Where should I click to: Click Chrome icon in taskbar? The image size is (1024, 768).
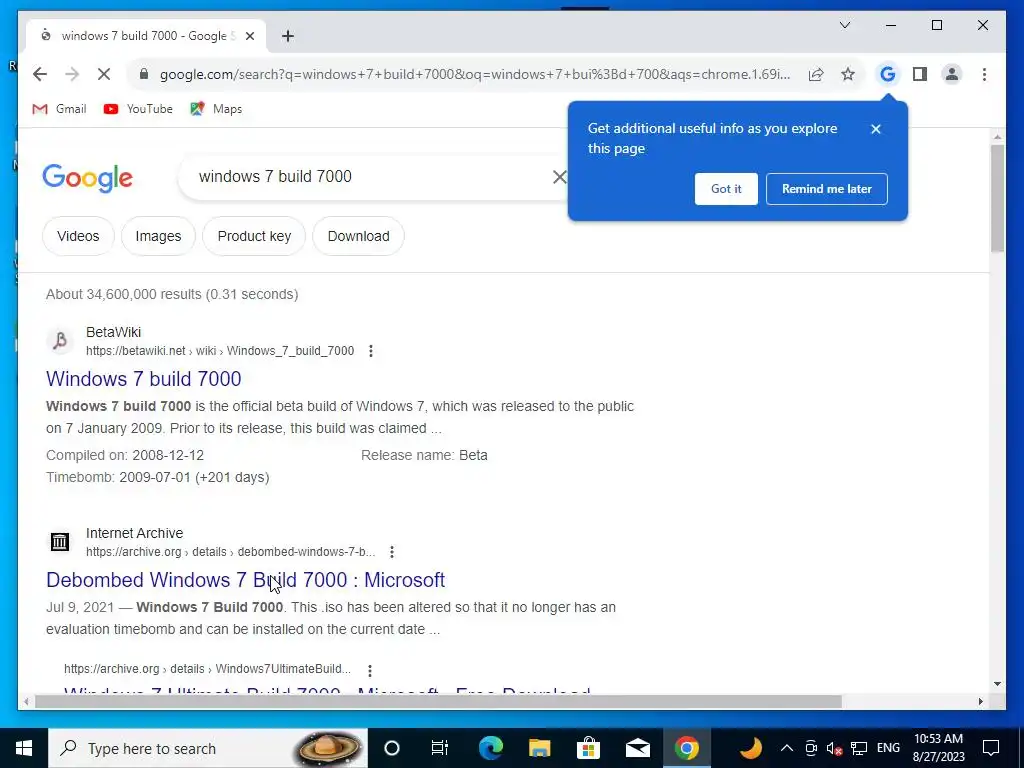pos(686,748)
